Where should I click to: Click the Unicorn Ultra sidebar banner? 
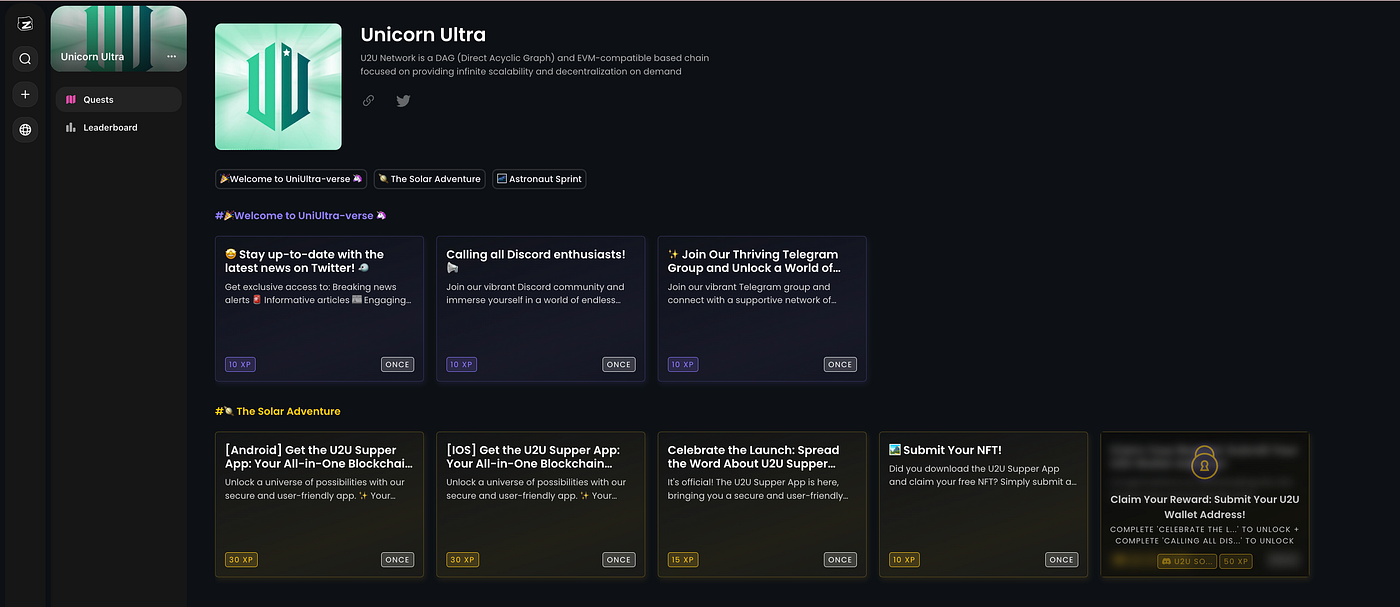[119, 39]
